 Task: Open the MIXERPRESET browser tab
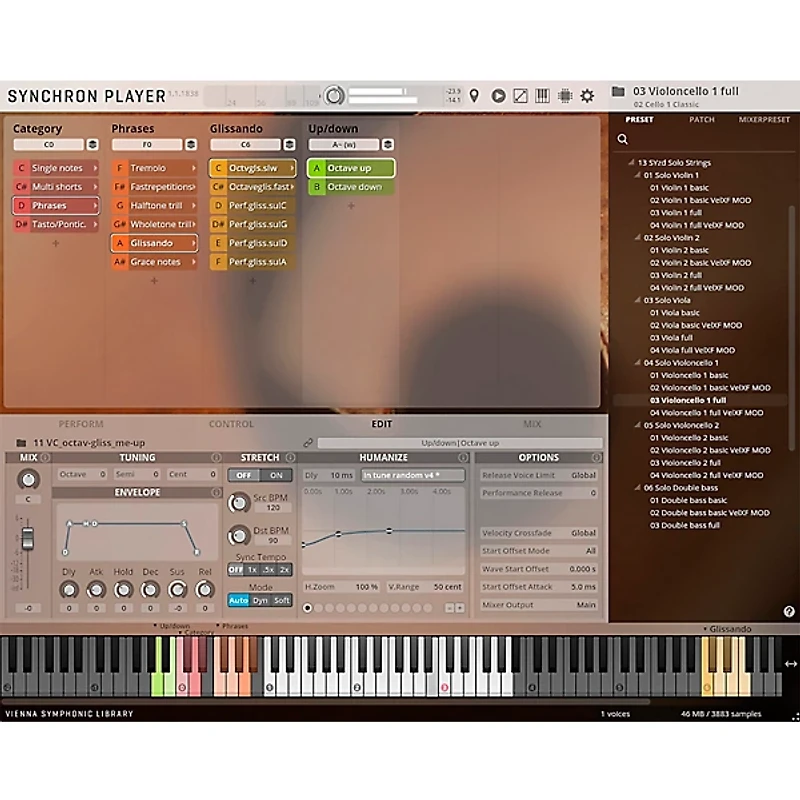click(x=764, y=119)
